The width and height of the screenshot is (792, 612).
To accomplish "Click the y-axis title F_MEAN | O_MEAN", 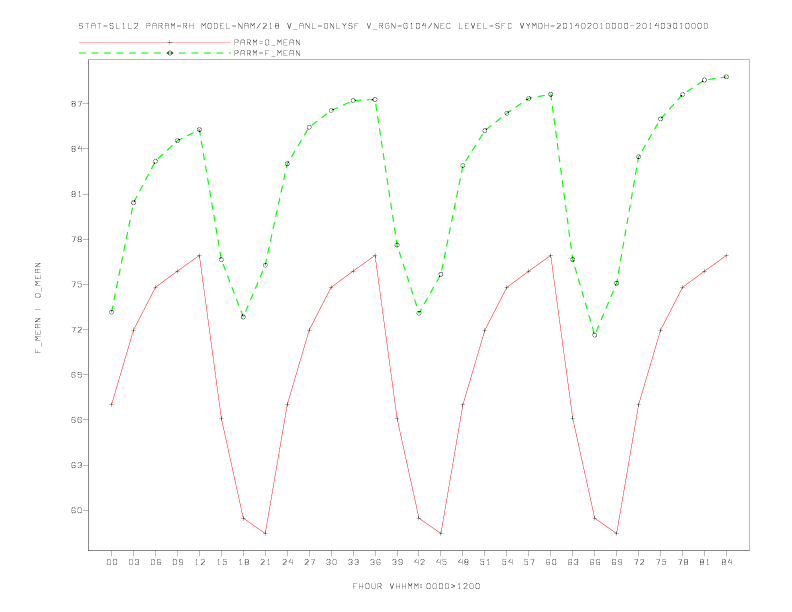I will pos(38,308).
